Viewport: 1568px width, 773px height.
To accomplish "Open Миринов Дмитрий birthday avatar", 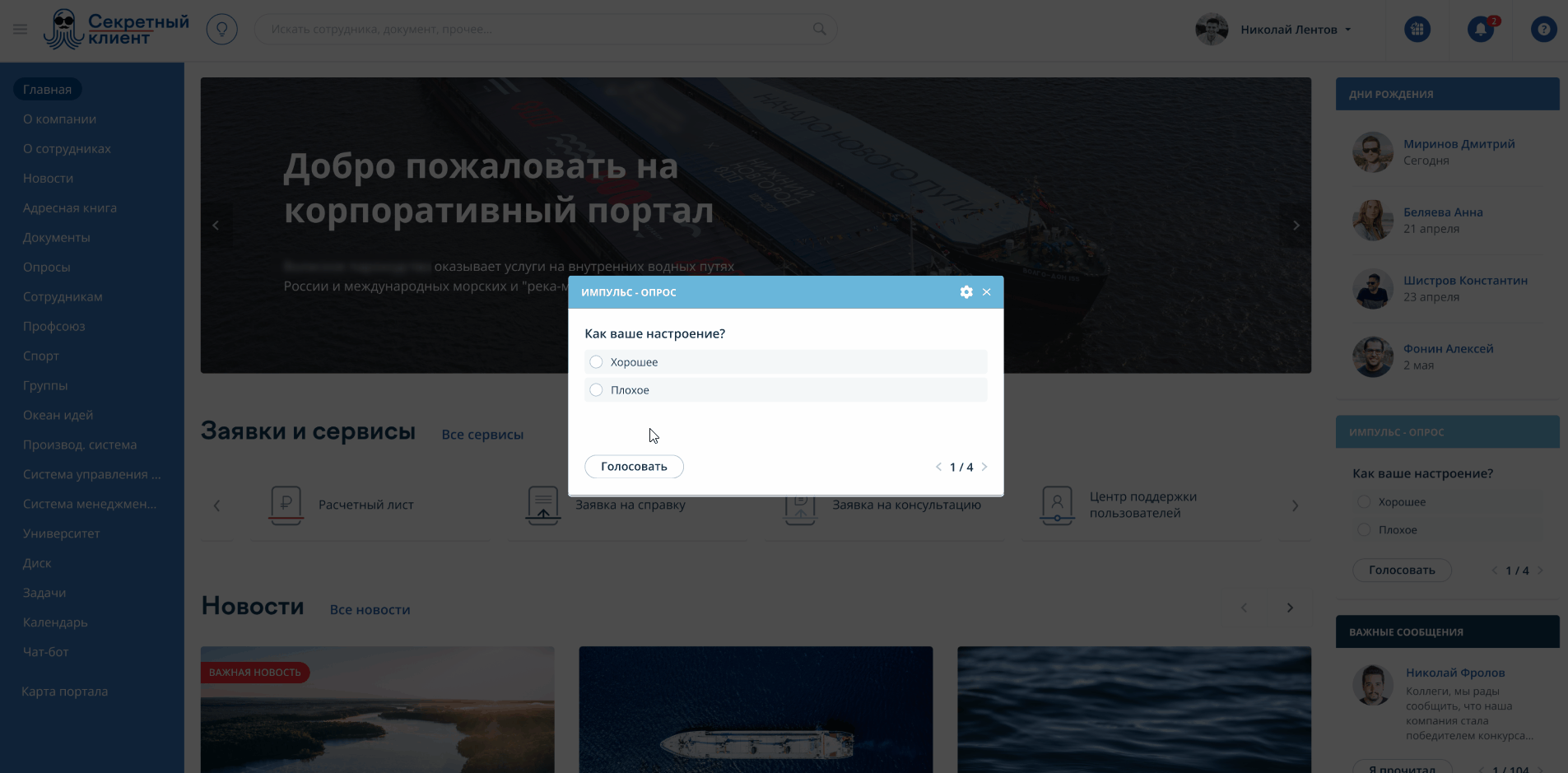I will pyautogui.click(x=1373, y=152).
